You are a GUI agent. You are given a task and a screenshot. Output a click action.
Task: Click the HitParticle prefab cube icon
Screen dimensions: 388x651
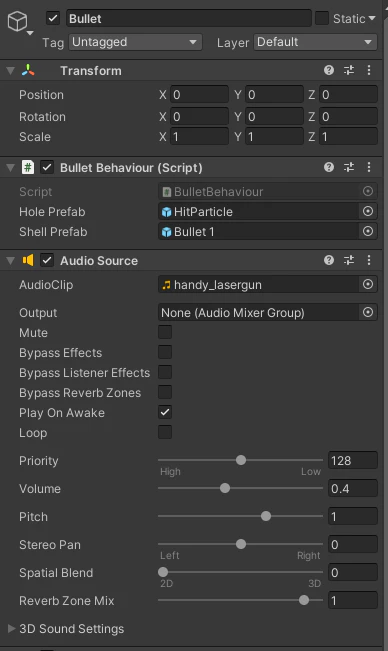166,212
